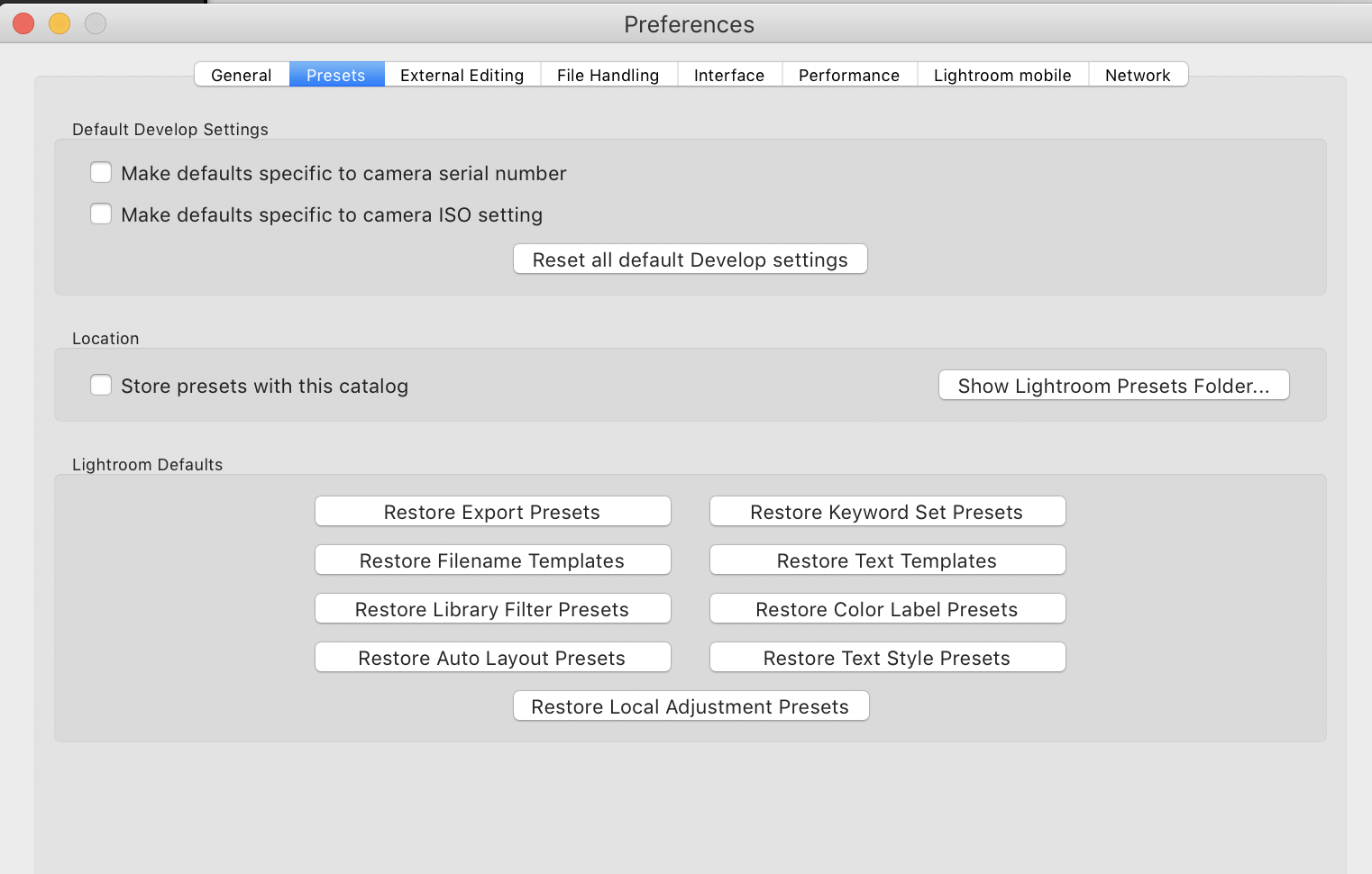Screen dimensions: 1372x874
Task: Enable defaults specific to camera serial number
Action: coord(101,172)
